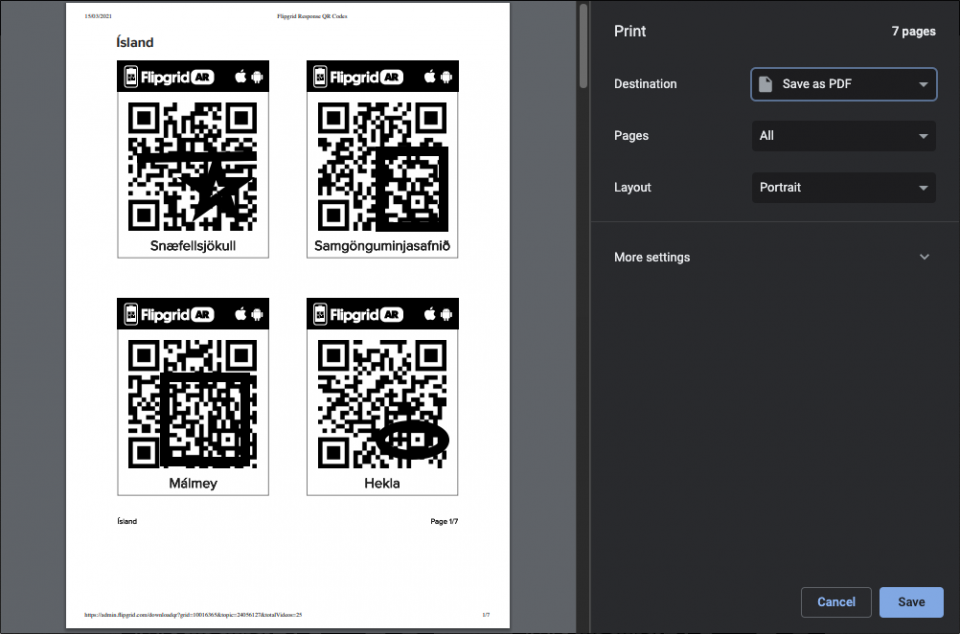Screen dimensions: 960x634
Task: Click the Android icon on Samgönguminjasafnið card
Action: click(446, 77)
